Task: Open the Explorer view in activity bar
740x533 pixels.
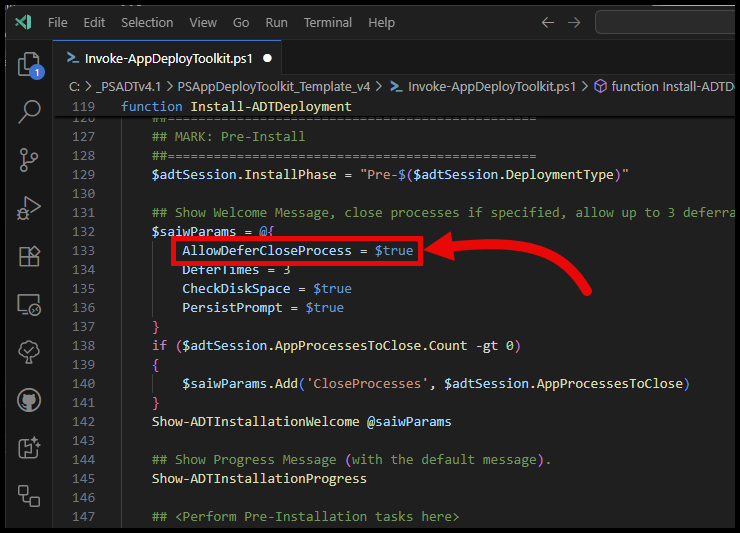Action: pos(29,65)
